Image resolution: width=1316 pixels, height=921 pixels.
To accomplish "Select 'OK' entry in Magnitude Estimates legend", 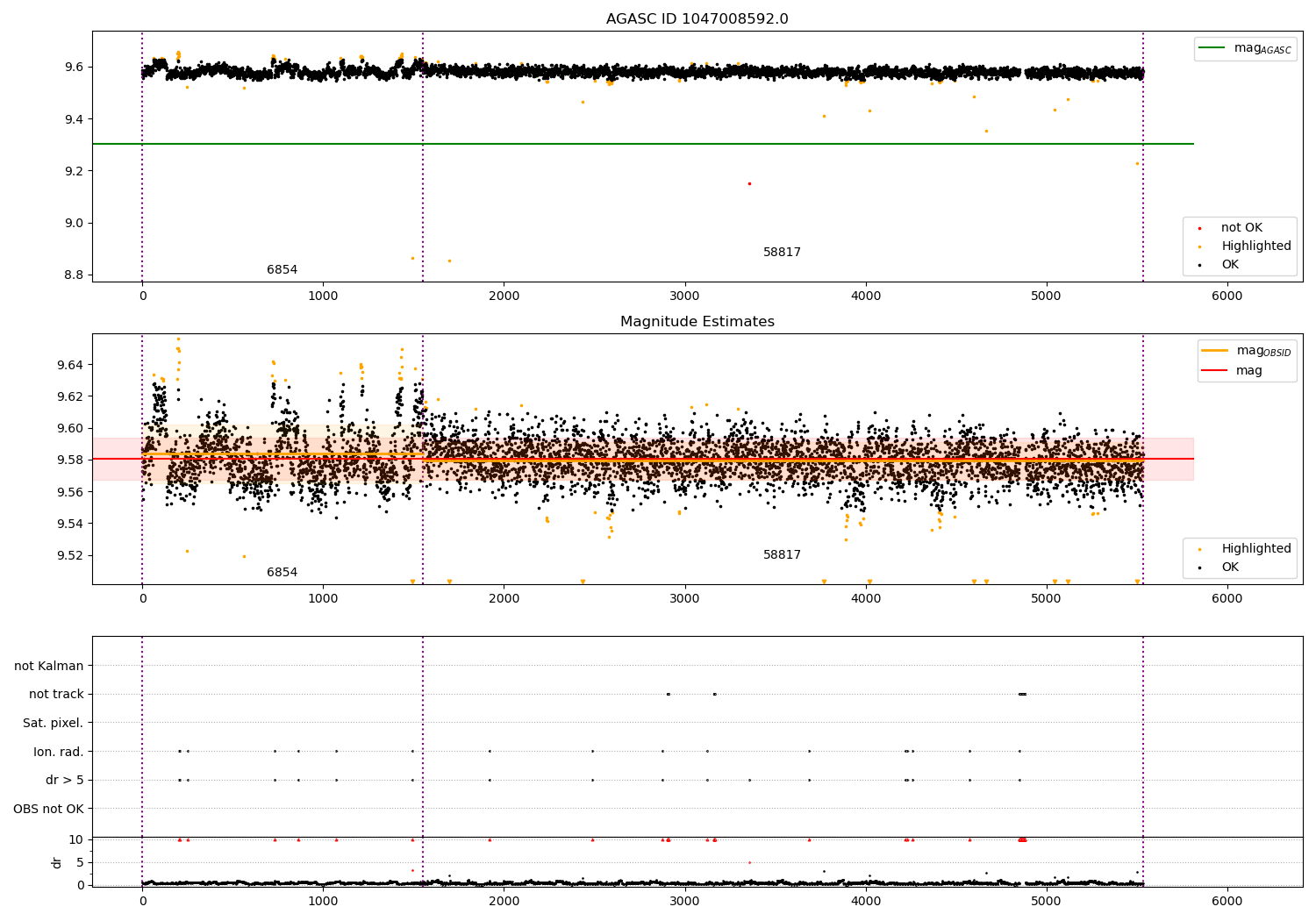I will 1230,568.
